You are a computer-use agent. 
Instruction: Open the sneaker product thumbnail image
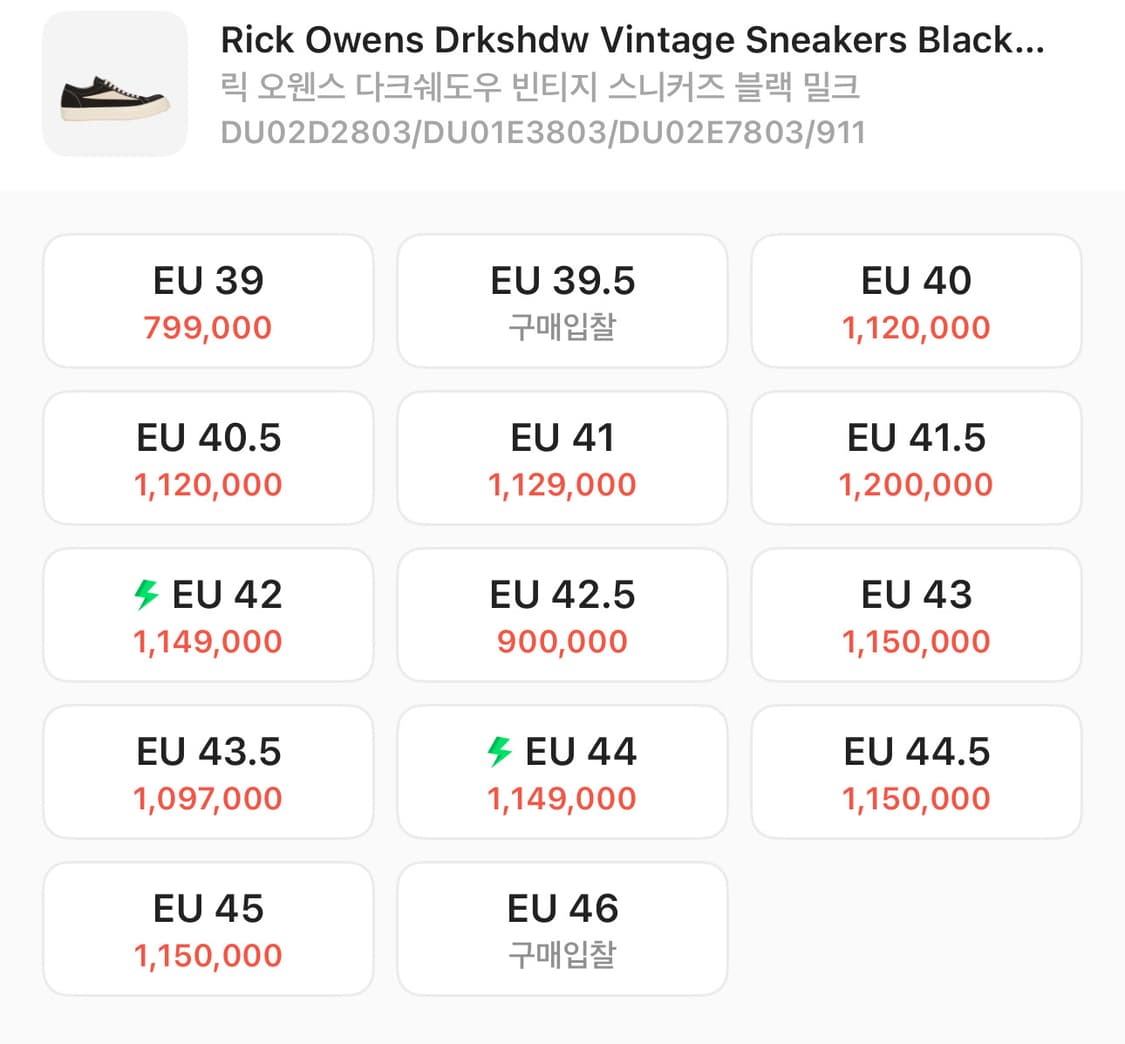pyautogui.click(x=115, y=84)
